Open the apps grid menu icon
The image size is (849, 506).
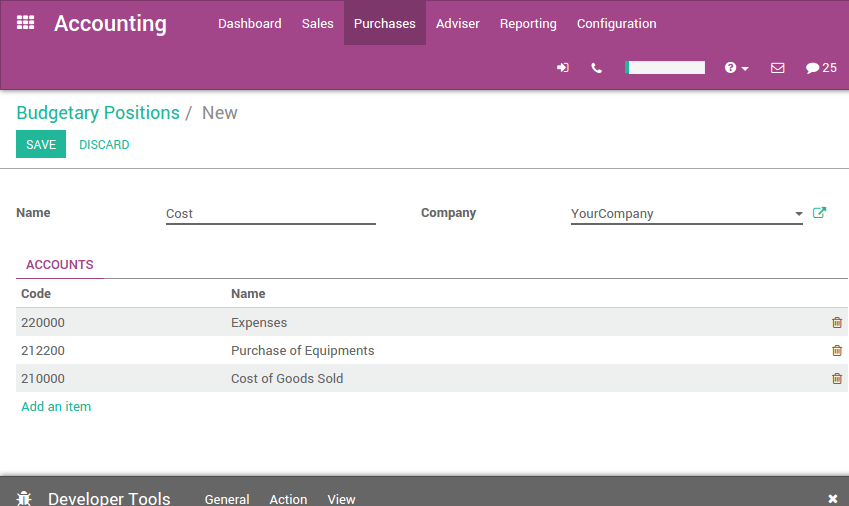26,22
